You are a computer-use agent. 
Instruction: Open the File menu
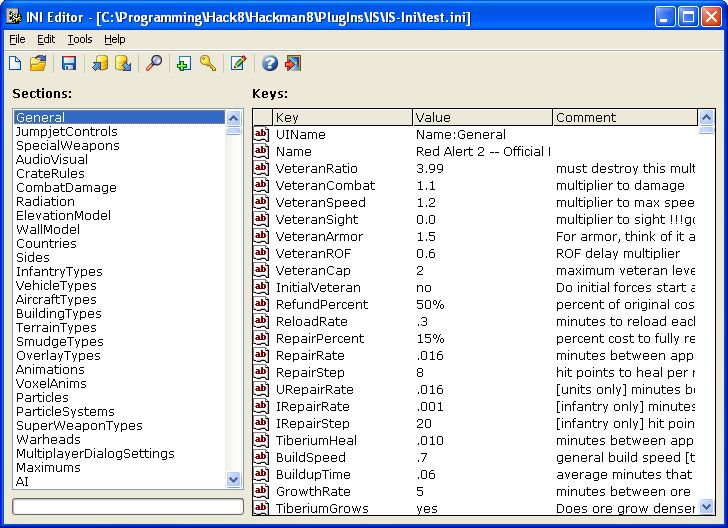(x=17, y=39)
